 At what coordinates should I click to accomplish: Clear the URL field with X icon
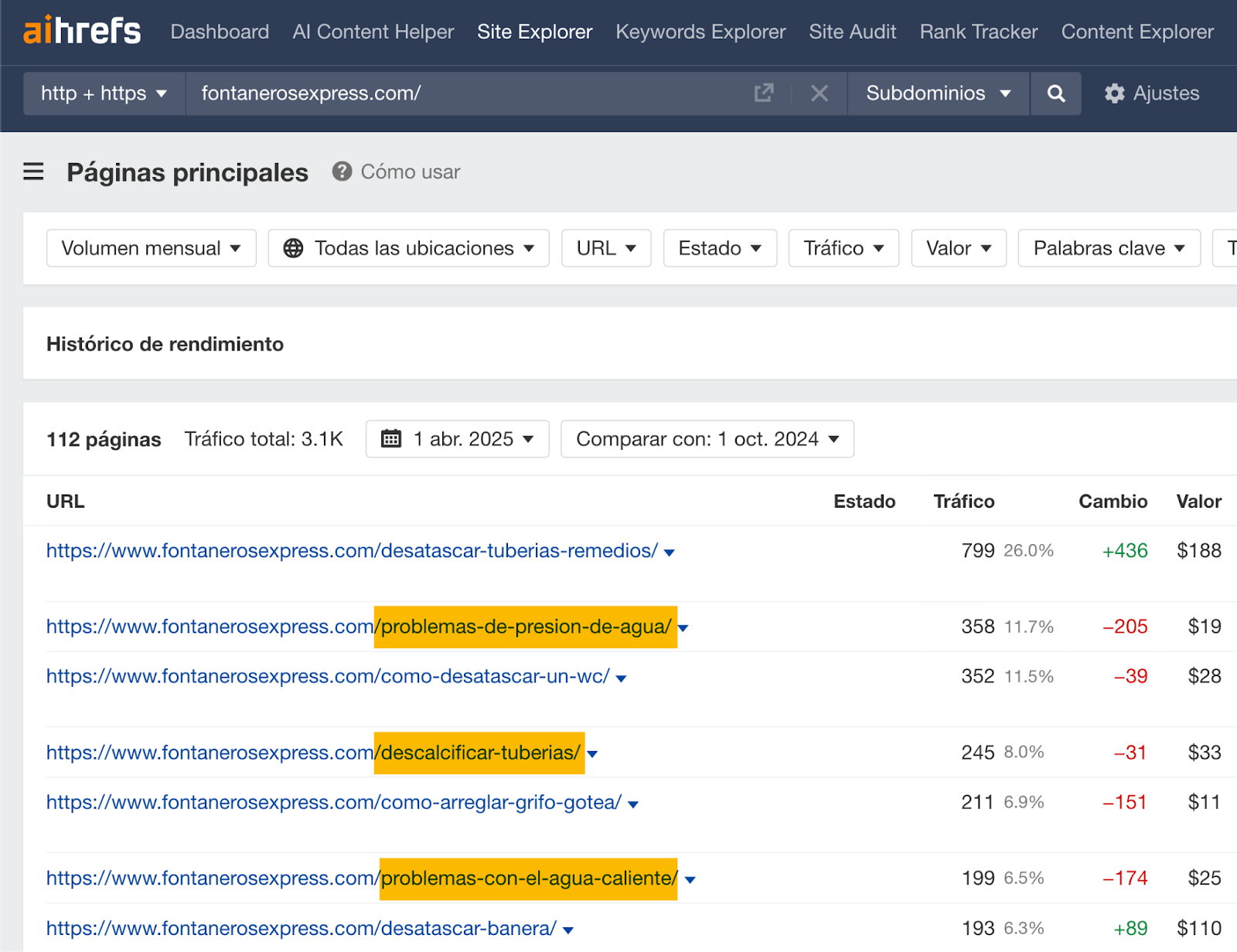(x=820, y=93)
